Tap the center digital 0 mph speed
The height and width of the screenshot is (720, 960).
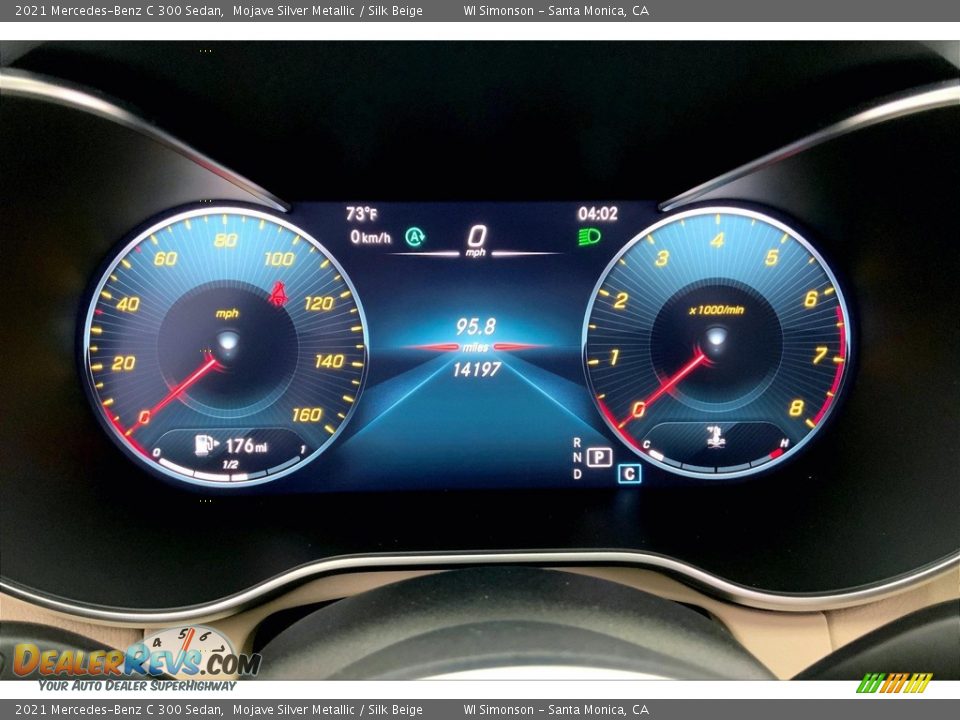[x=476, y=238]
